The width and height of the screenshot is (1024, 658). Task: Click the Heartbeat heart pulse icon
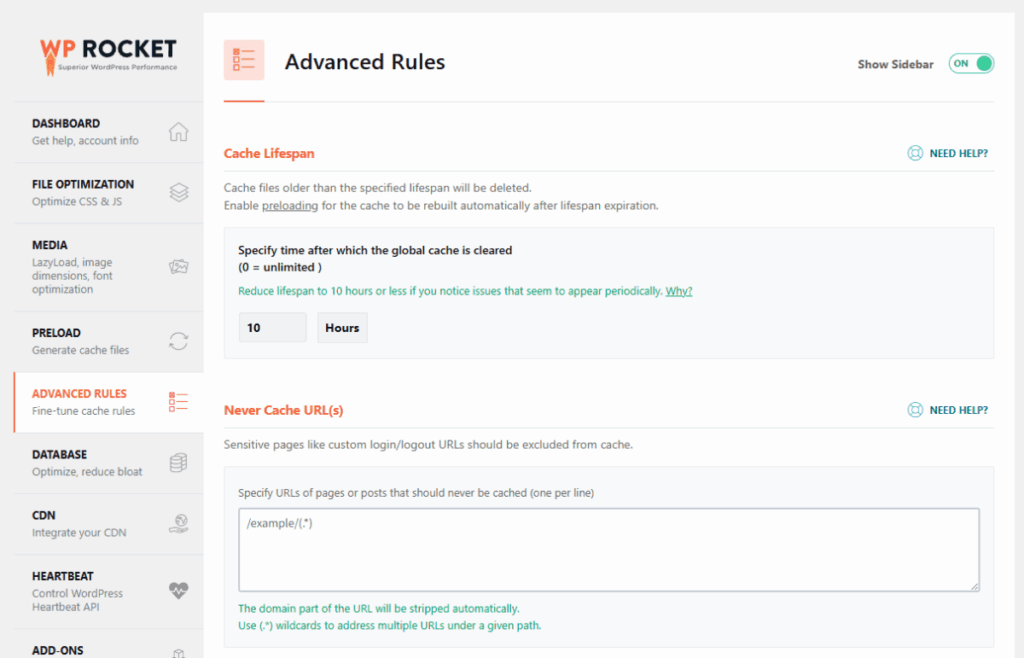pyautogui.click(x=178, y=591)
